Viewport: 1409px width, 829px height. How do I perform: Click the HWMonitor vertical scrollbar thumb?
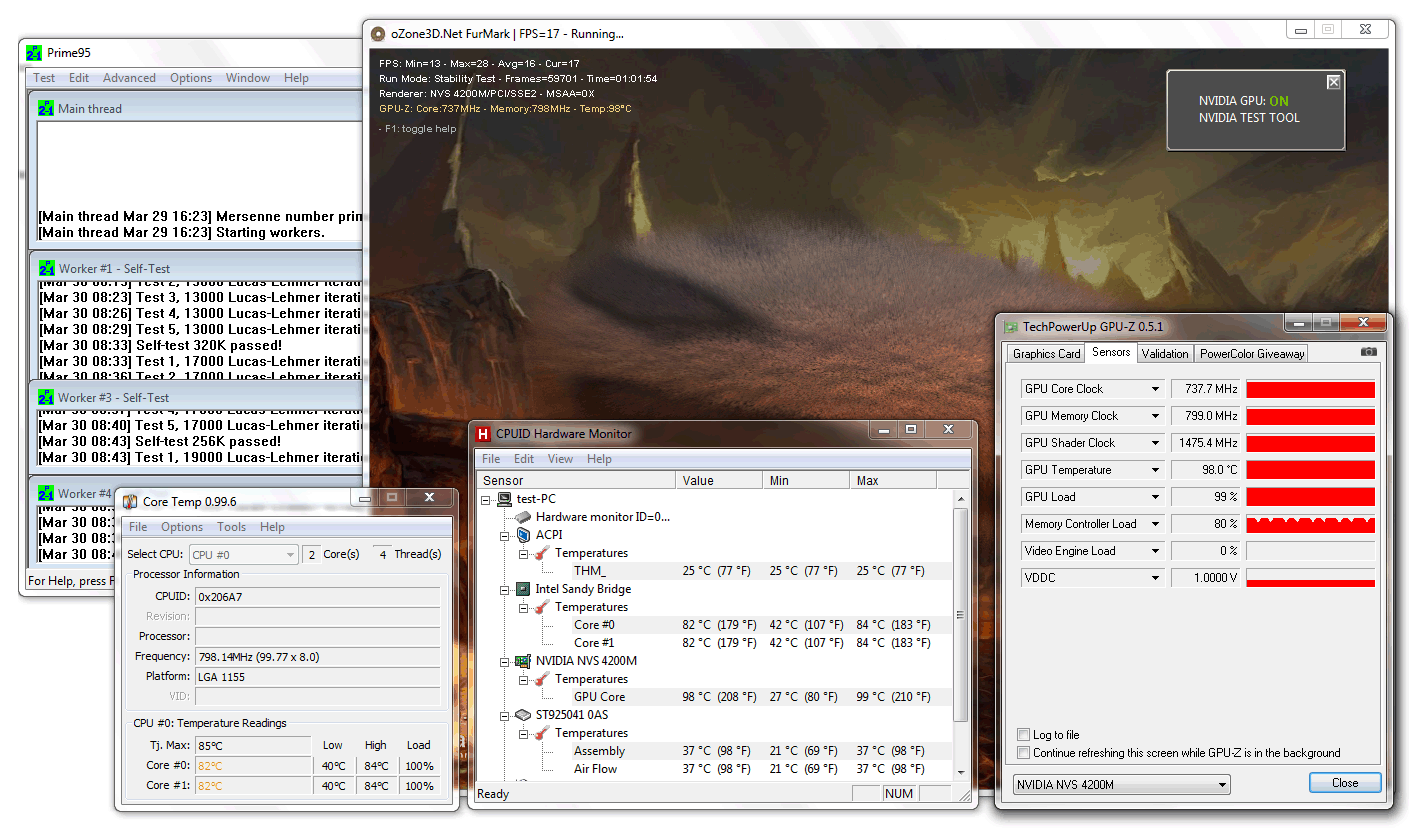[961, 614]
